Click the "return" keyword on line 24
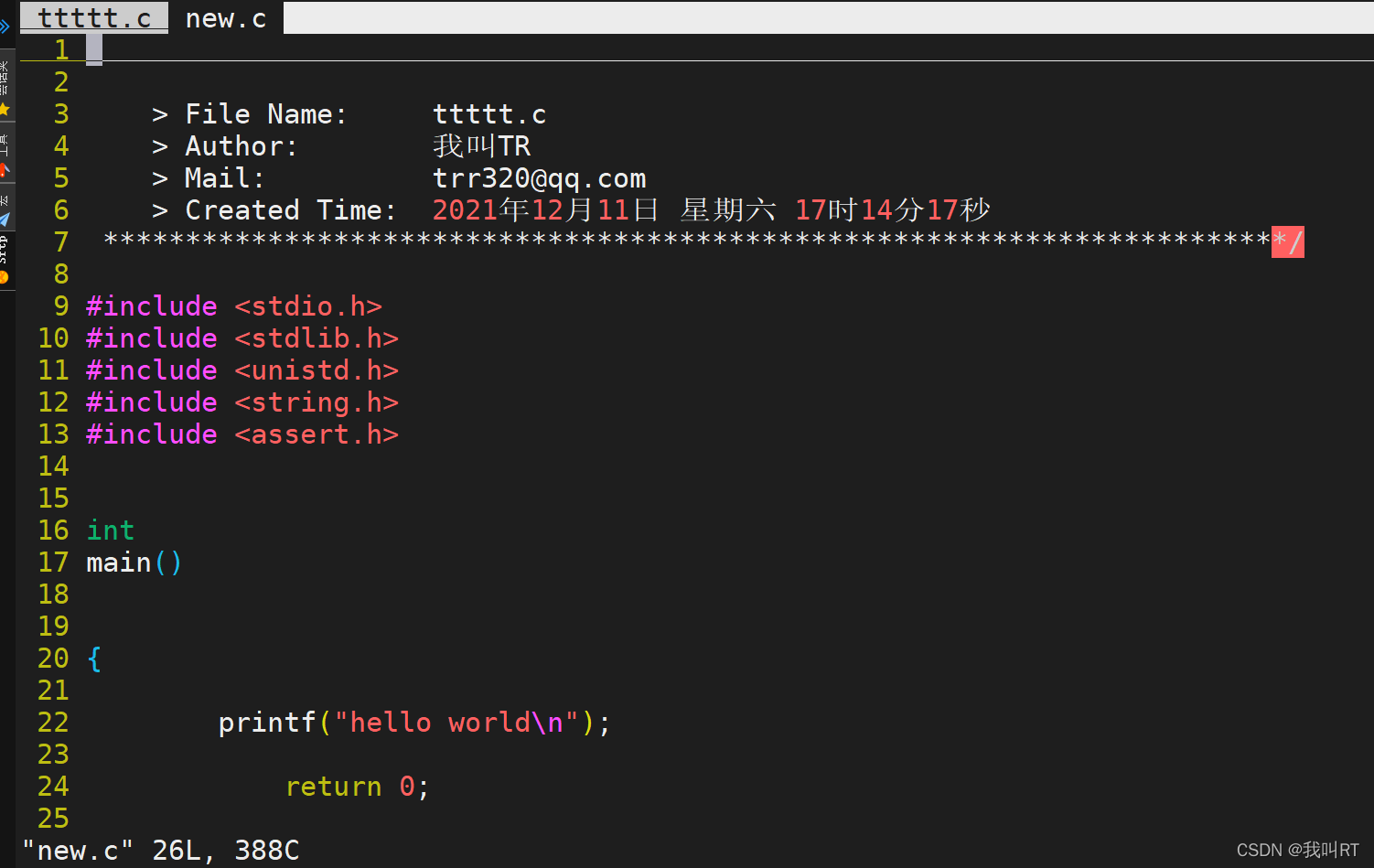This screenshot has height=868, width=1374. coord(333,787)
